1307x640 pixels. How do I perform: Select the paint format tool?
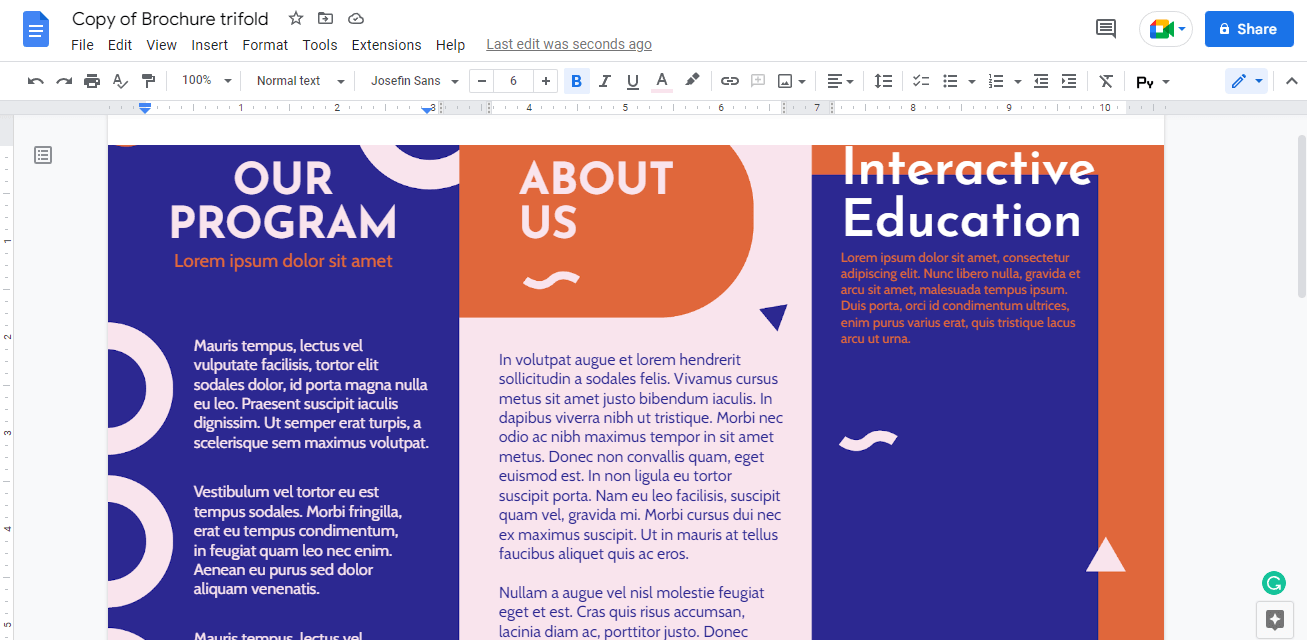coord(148,81)
